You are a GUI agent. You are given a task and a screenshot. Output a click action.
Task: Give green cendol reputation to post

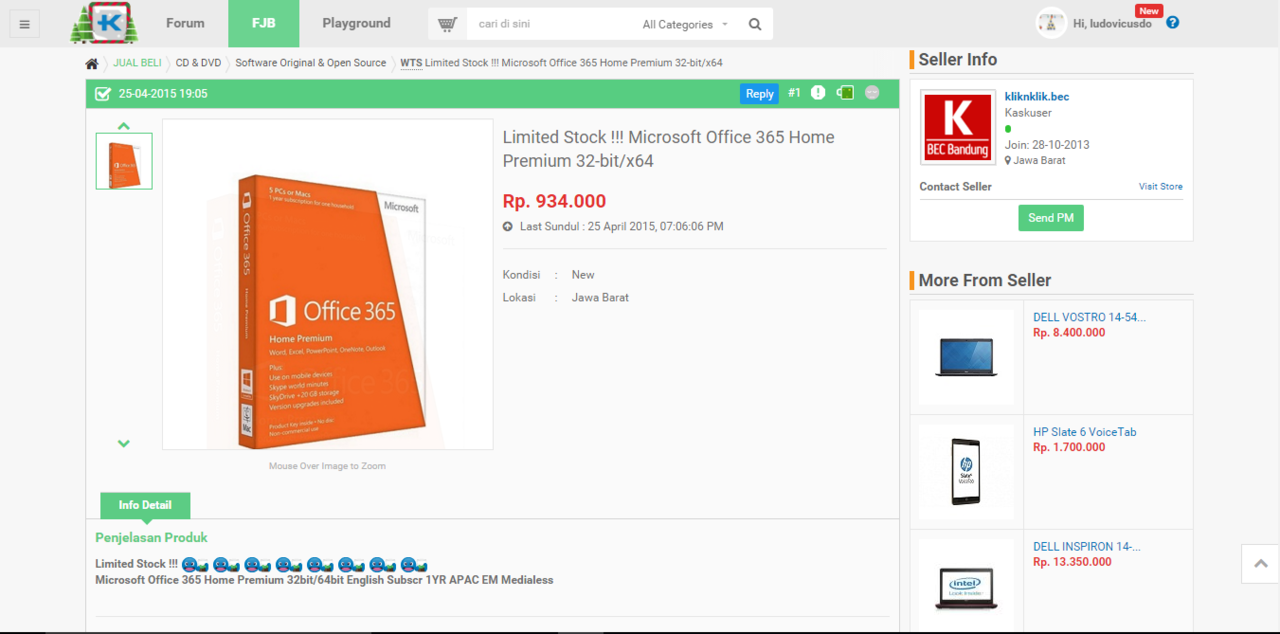click(x=845, y=93)
